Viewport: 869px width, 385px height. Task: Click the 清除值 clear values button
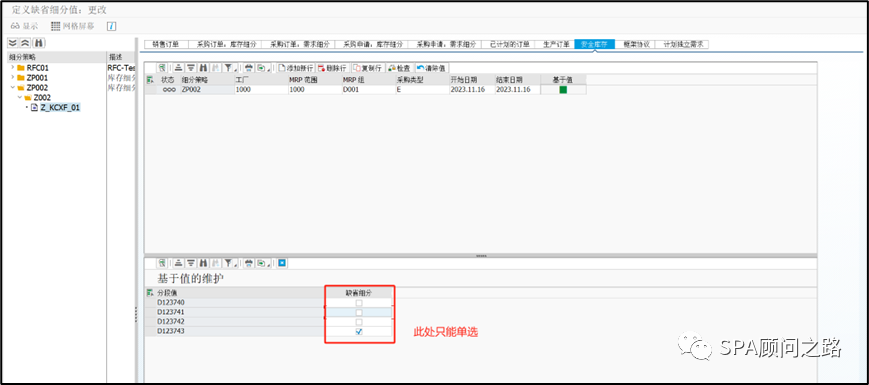coord(431,68)
